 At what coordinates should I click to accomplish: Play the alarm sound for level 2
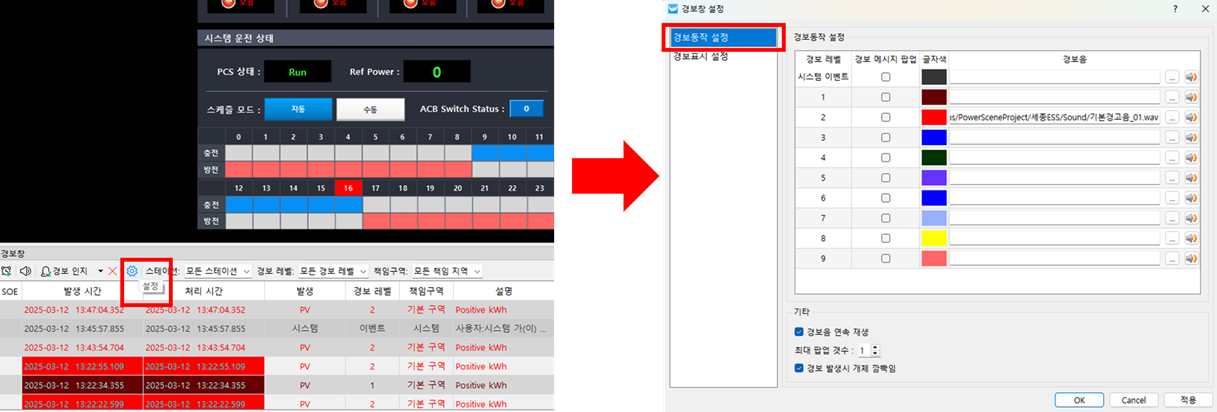[x=1190, y=117]
